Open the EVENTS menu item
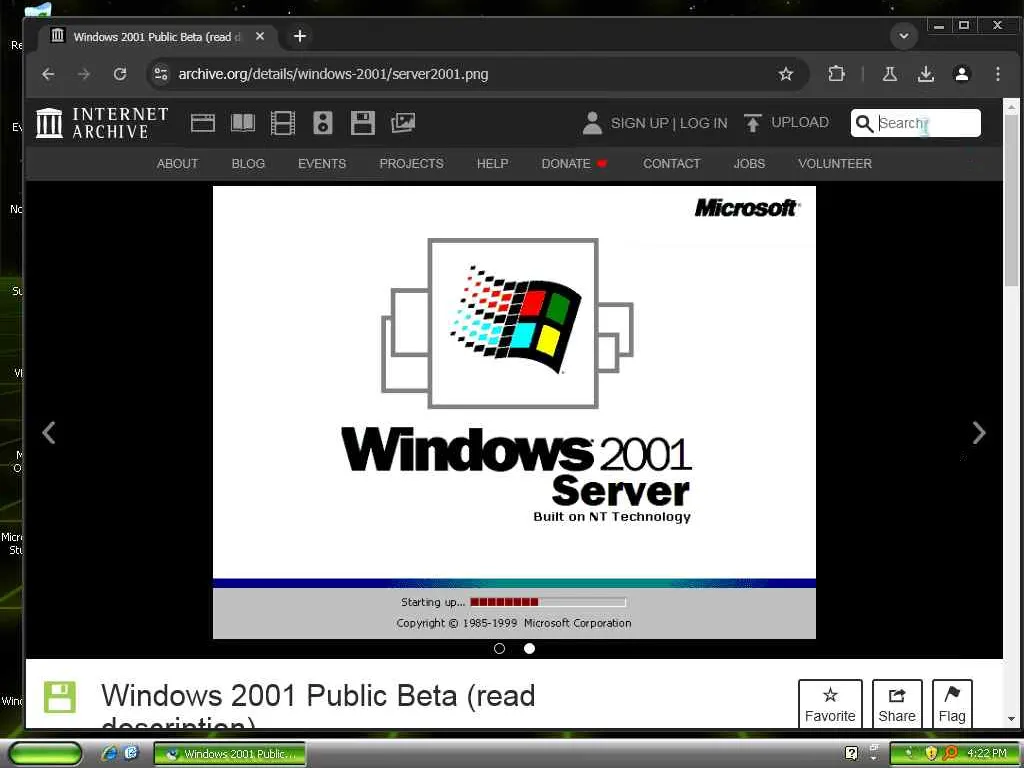 (322, 164)
